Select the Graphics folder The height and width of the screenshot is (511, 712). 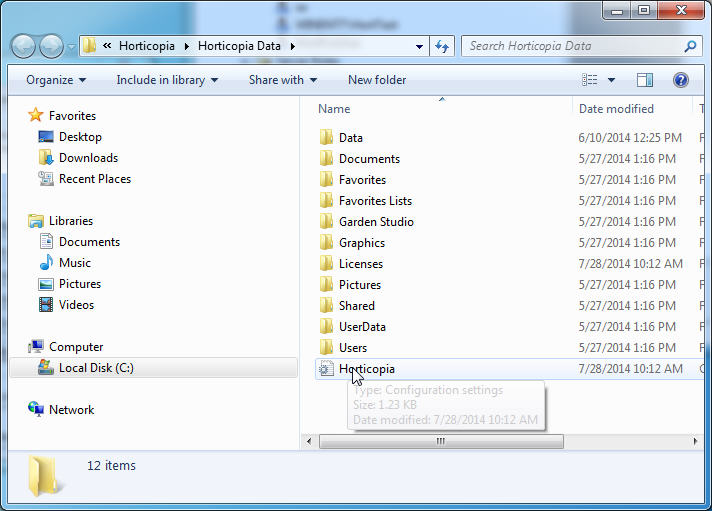tap(352, 243)
